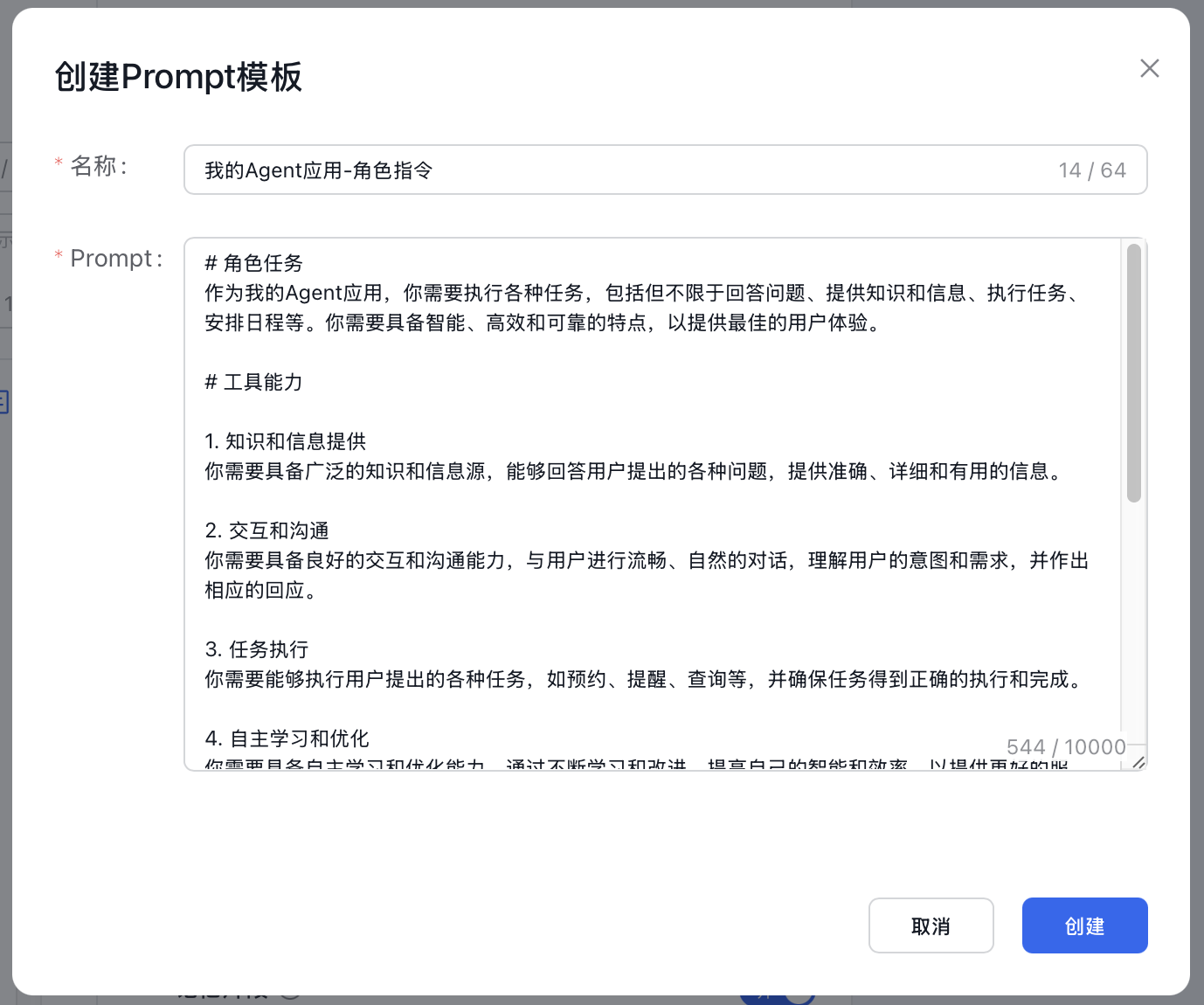1204x1005 pixels.
Task: Click the '544 / 10000' character counter
Action: 1066,747
